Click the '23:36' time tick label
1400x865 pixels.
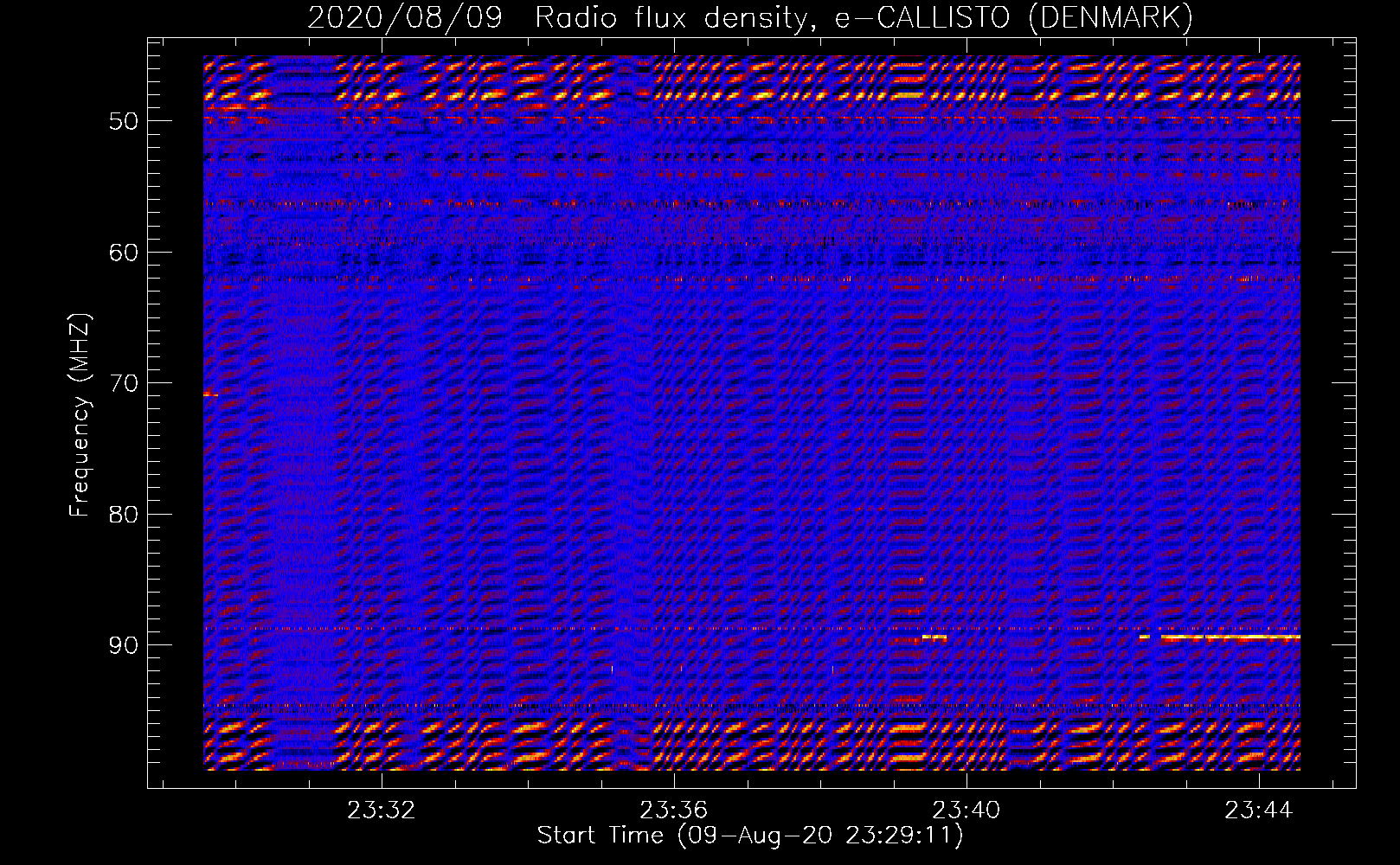coord(673,810)
